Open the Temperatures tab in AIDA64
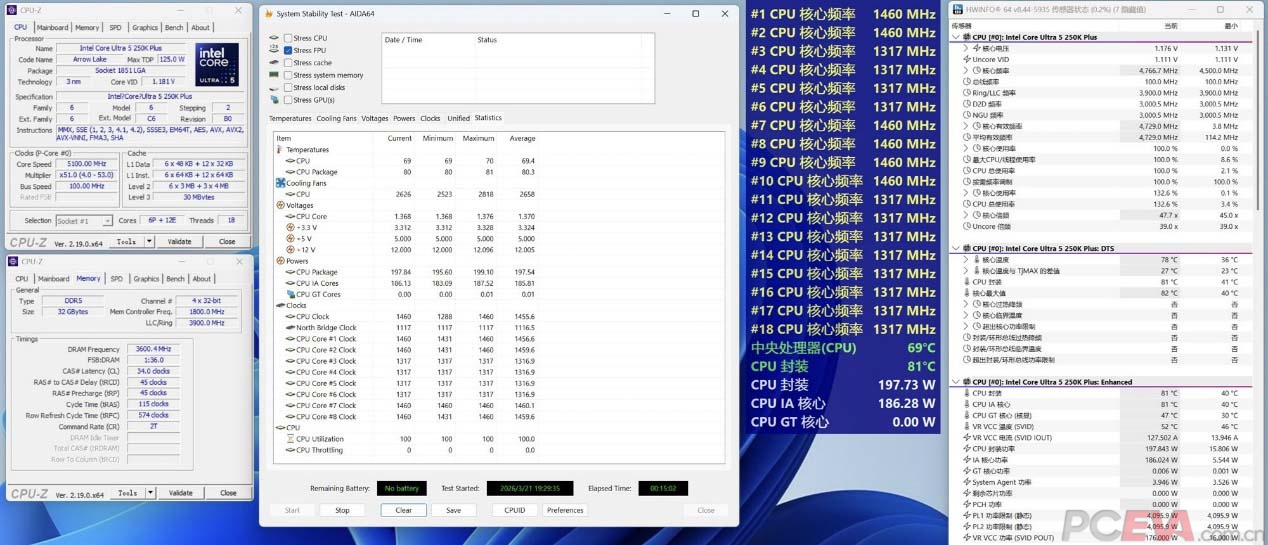 (x=290, y=118)
